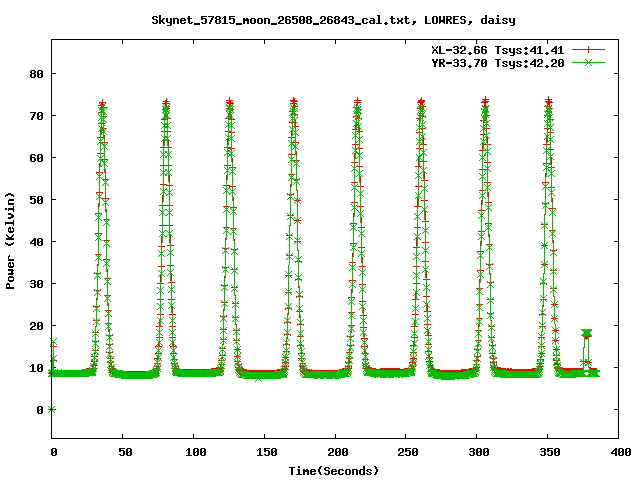Click the green cross legend marker
Image resolution: width=640 pixels, height=480 pixels.
point(588,62)
